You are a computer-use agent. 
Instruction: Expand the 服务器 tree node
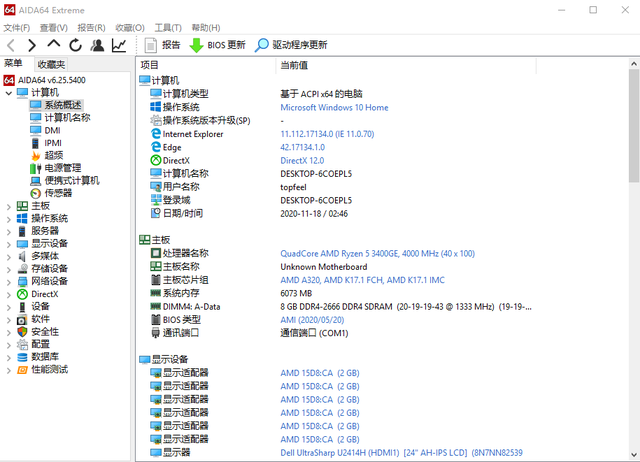tap(9, 232)
